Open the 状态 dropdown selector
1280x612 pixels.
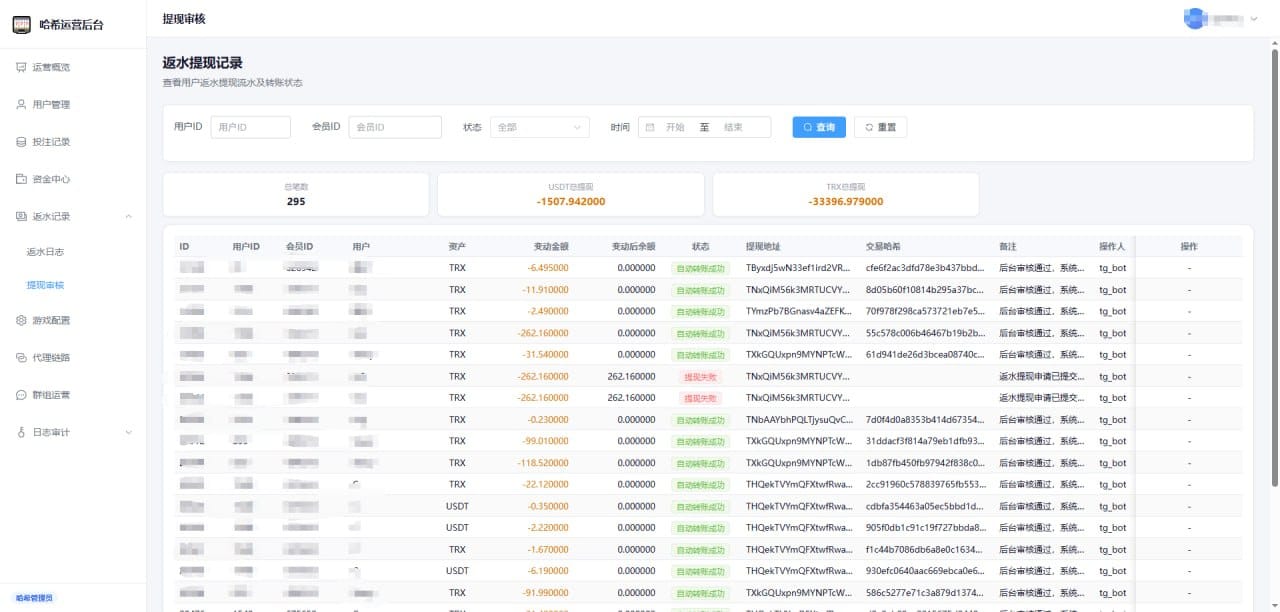[540, 127]
